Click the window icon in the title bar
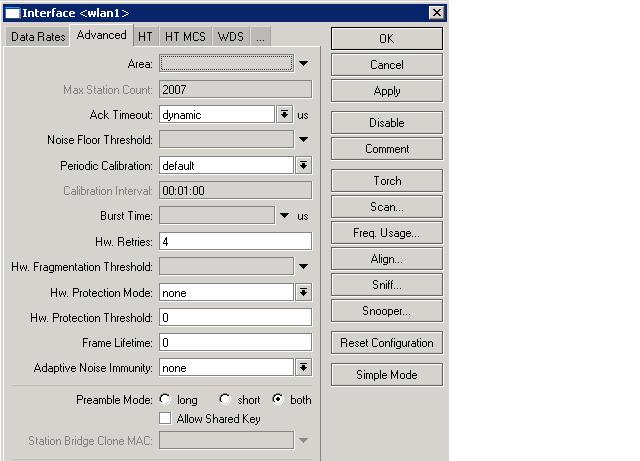 coord(12,13)
